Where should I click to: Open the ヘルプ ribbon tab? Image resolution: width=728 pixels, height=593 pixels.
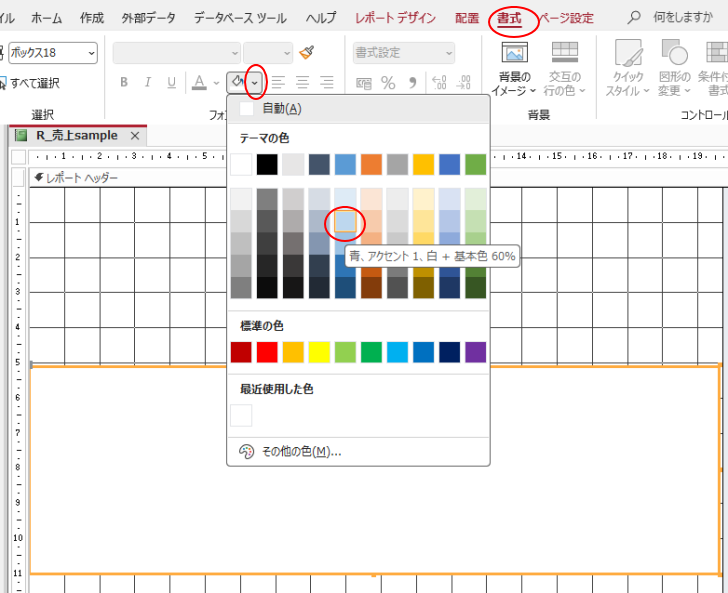[x=321, y=18]
